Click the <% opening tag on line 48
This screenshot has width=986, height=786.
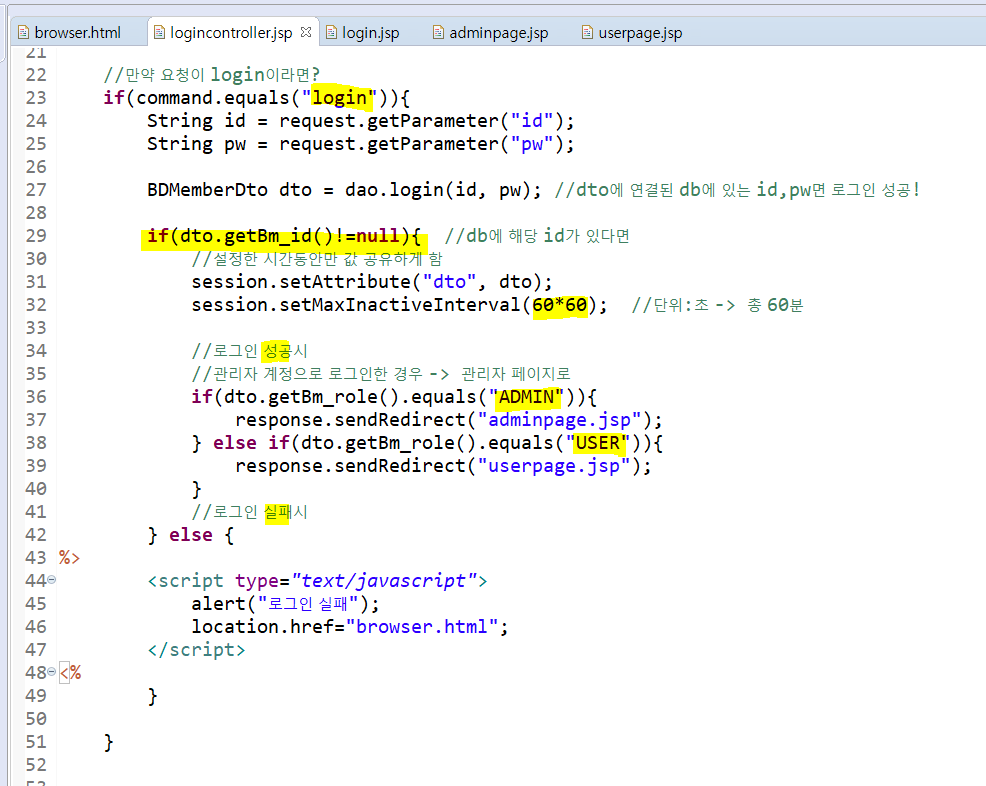70,673
